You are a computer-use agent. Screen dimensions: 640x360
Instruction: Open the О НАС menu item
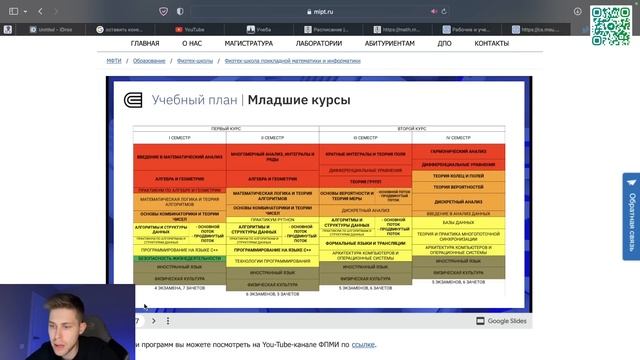point(192,43)
